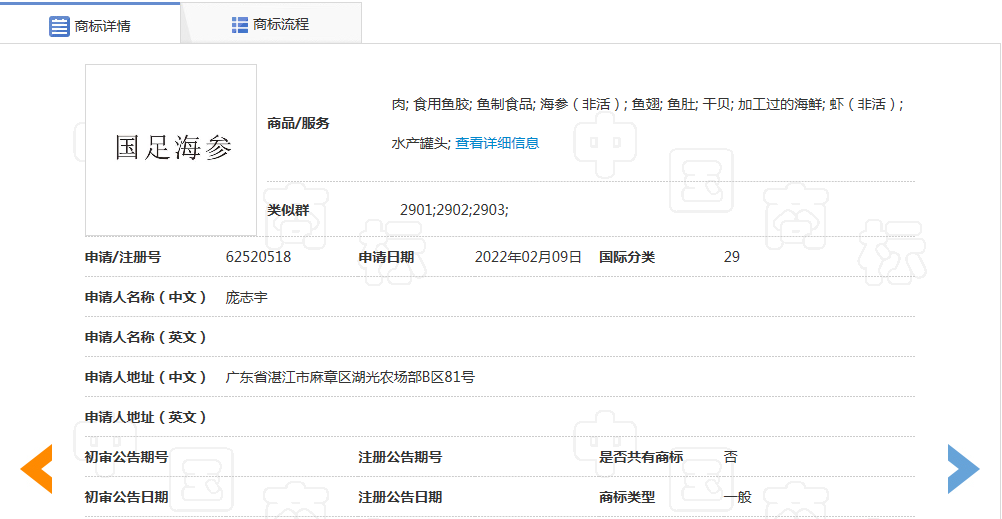This screenshot has width=1002, height=519.
Task: Click the 商品/服务 label
Action: 298,123
